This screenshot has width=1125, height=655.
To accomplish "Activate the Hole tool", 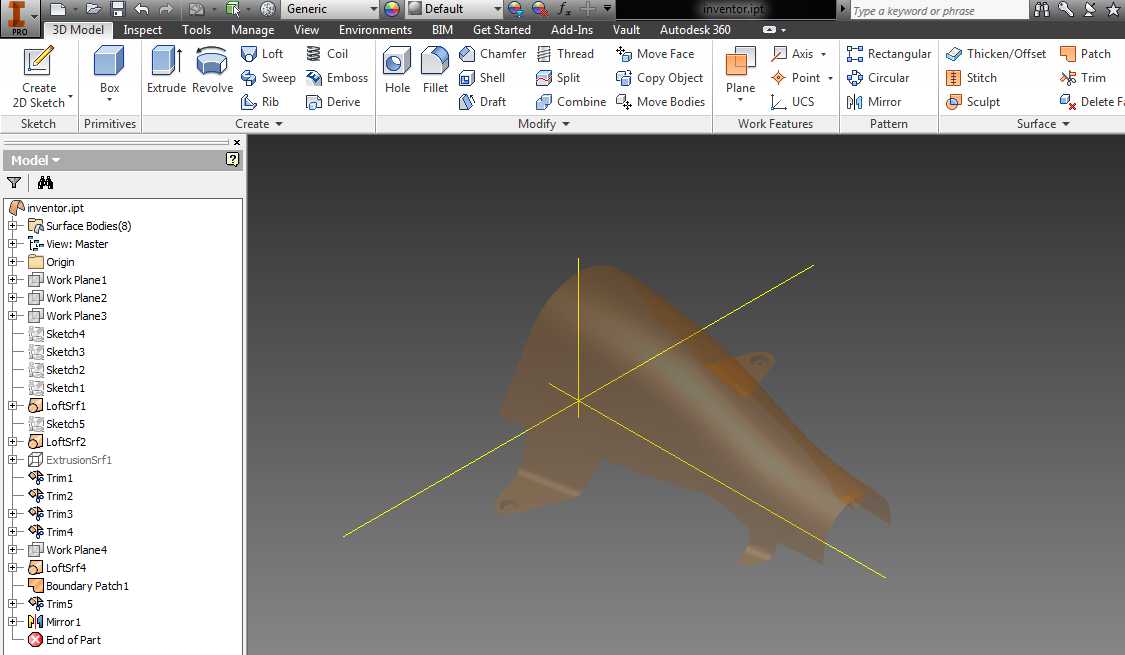I will pos(397,70).
